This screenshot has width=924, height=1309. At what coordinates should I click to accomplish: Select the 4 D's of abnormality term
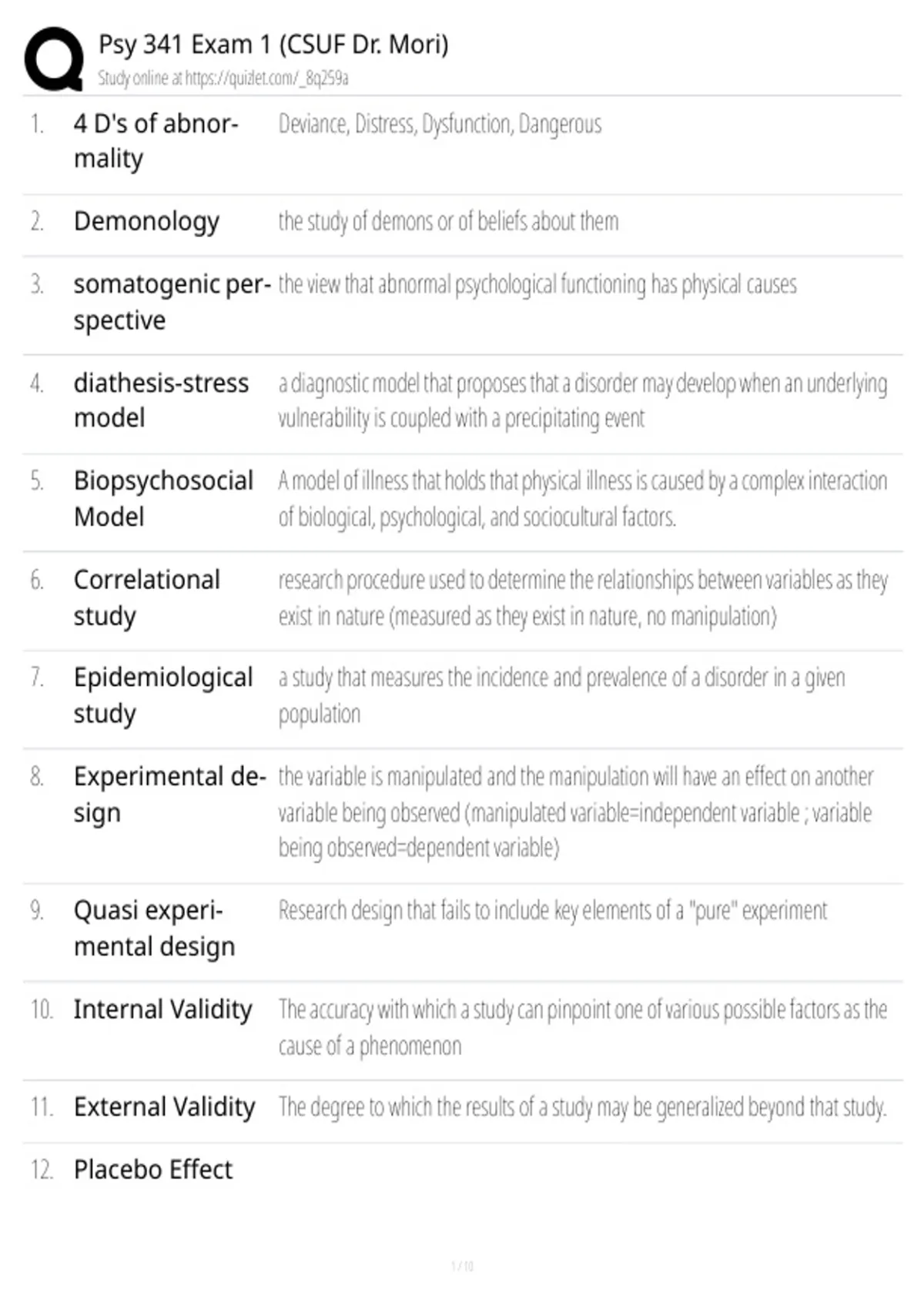coord(156,141)
